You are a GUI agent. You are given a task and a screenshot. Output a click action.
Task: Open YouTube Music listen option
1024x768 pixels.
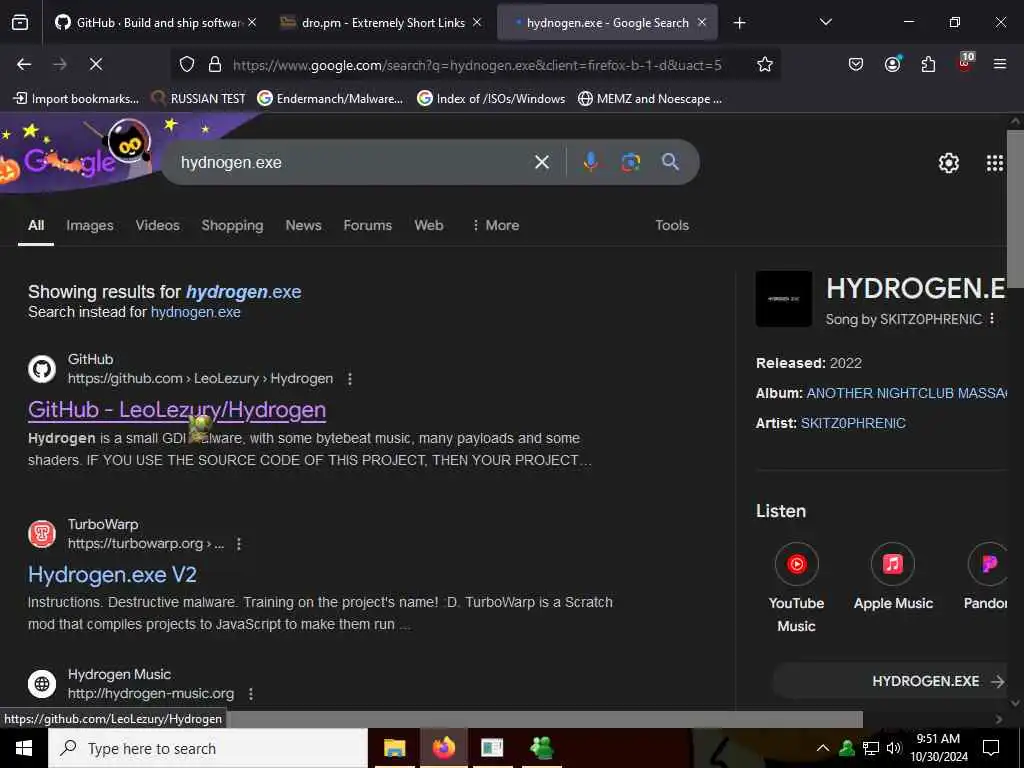(x=796, y=587)
